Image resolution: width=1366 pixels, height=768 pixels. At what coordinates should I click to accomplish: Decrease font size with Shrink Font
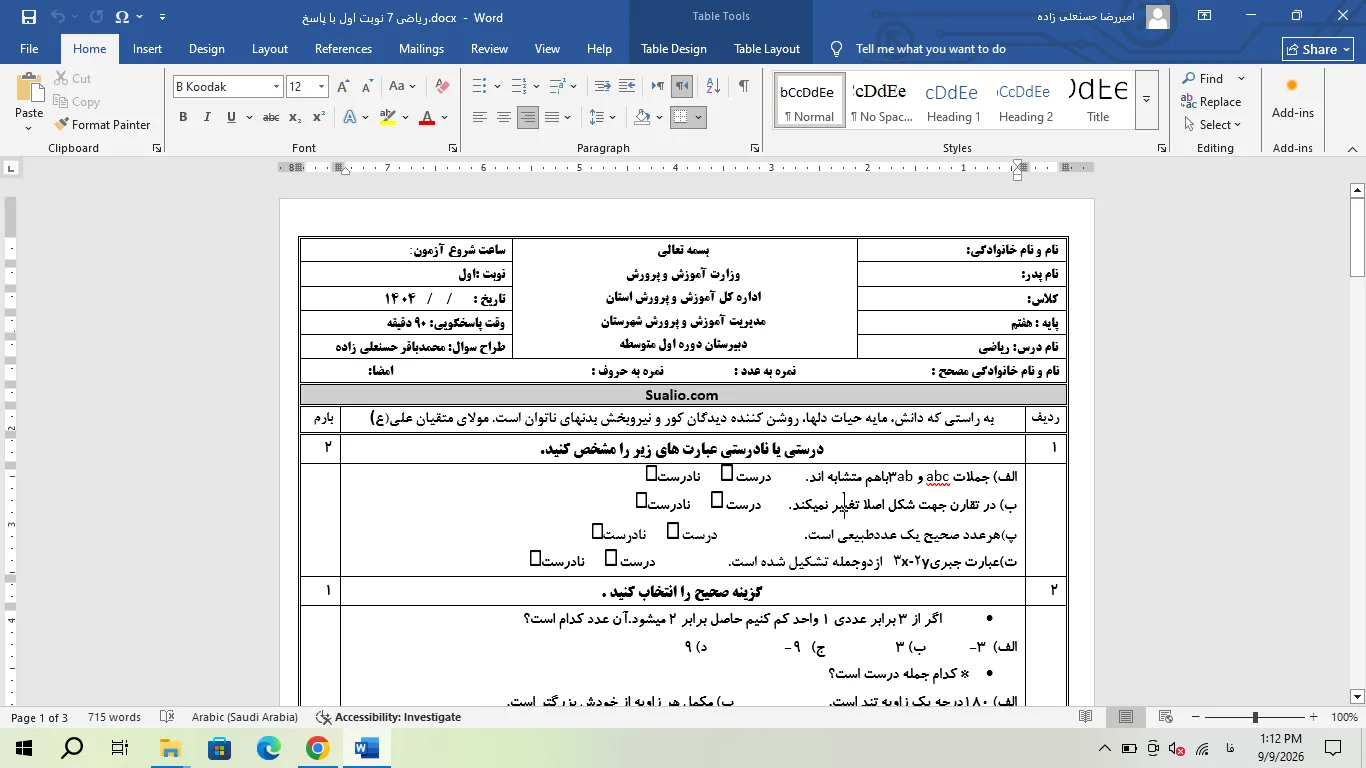click(x=367, y=87)
